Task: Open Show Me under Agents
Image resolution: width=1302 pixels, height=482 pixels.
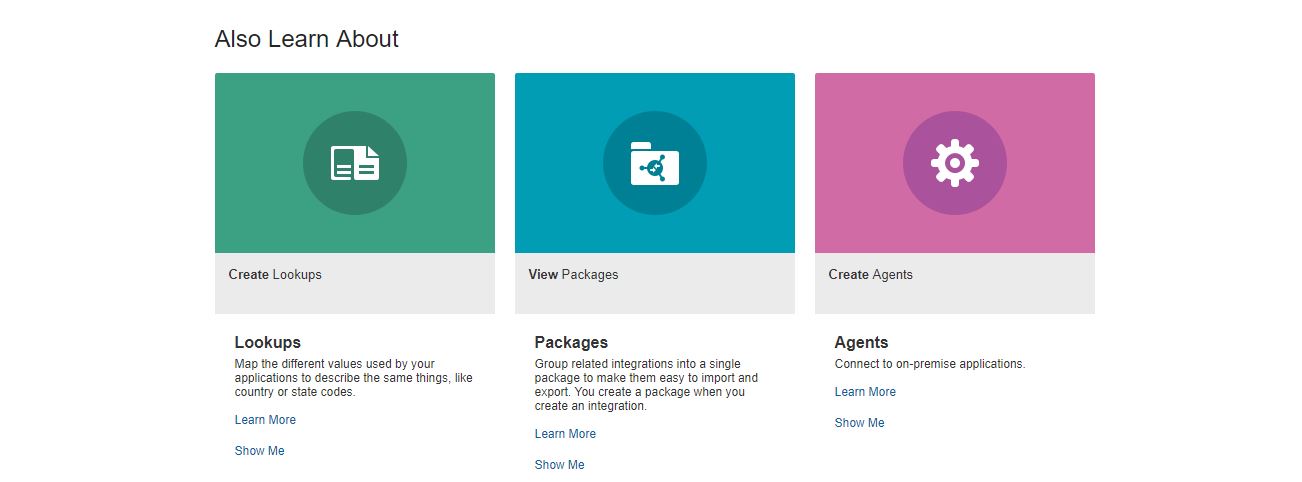Action: (x=860, y=423)
